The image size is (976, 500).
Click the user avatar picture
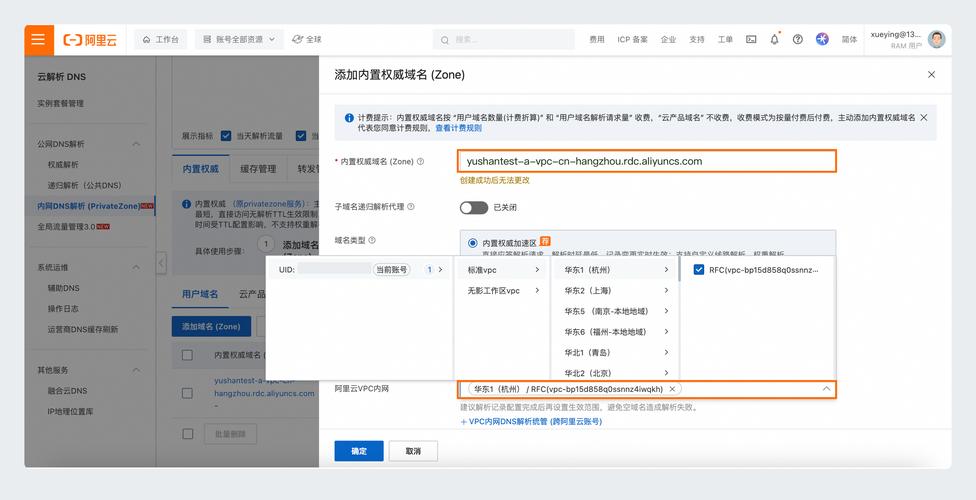[x=936, y=39]
